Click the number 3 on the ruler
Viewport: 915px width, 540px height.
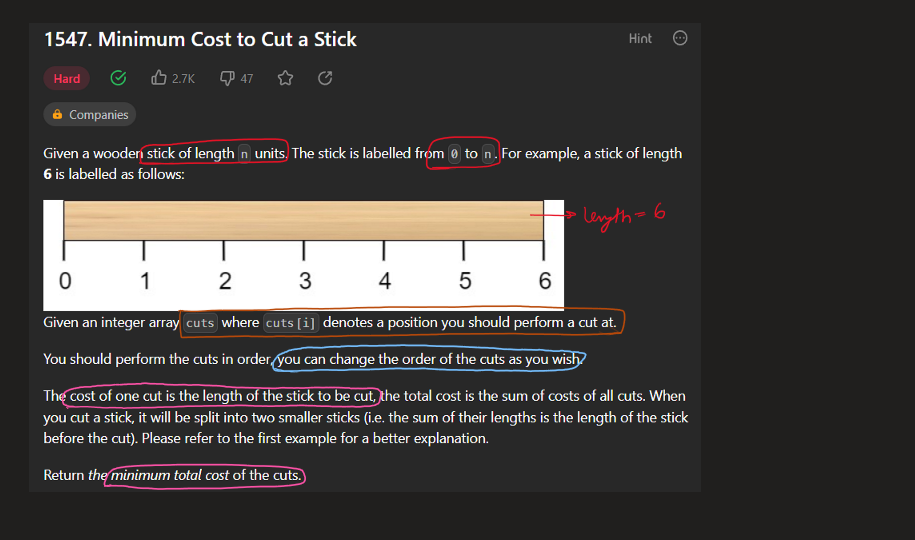(x=305, y=281)
